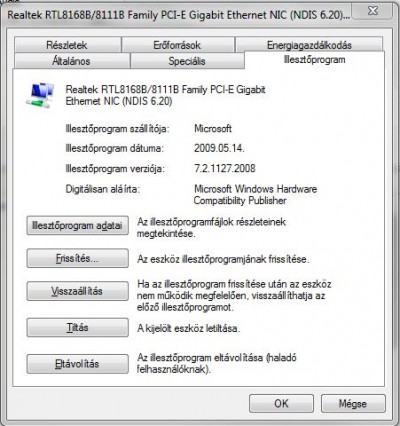400x426 pixels.
Task: Cancel with the Mégse button
Action: pos(353,403)
